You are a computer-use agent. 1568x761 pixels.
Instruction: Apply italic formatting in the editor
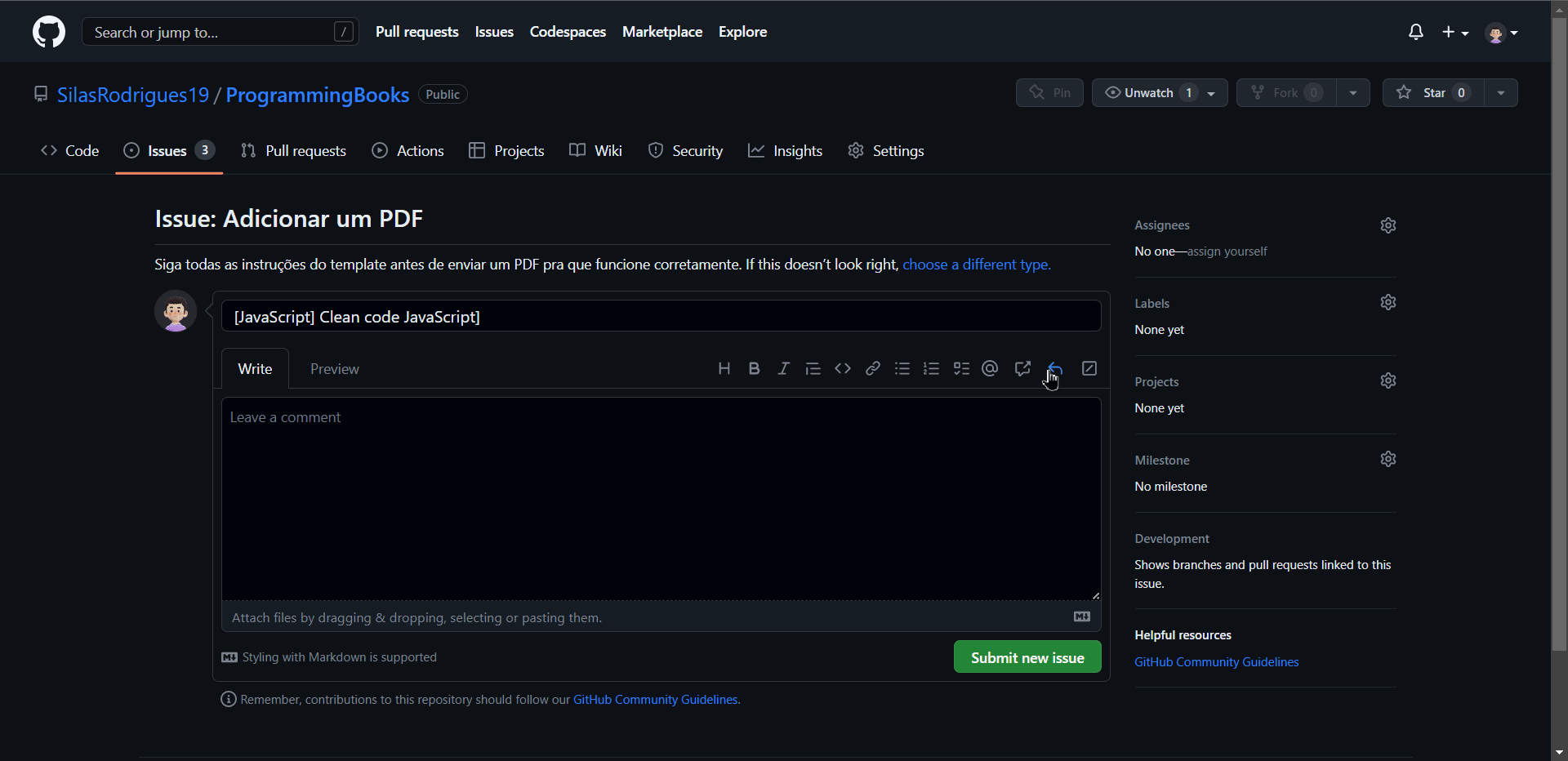783,368
